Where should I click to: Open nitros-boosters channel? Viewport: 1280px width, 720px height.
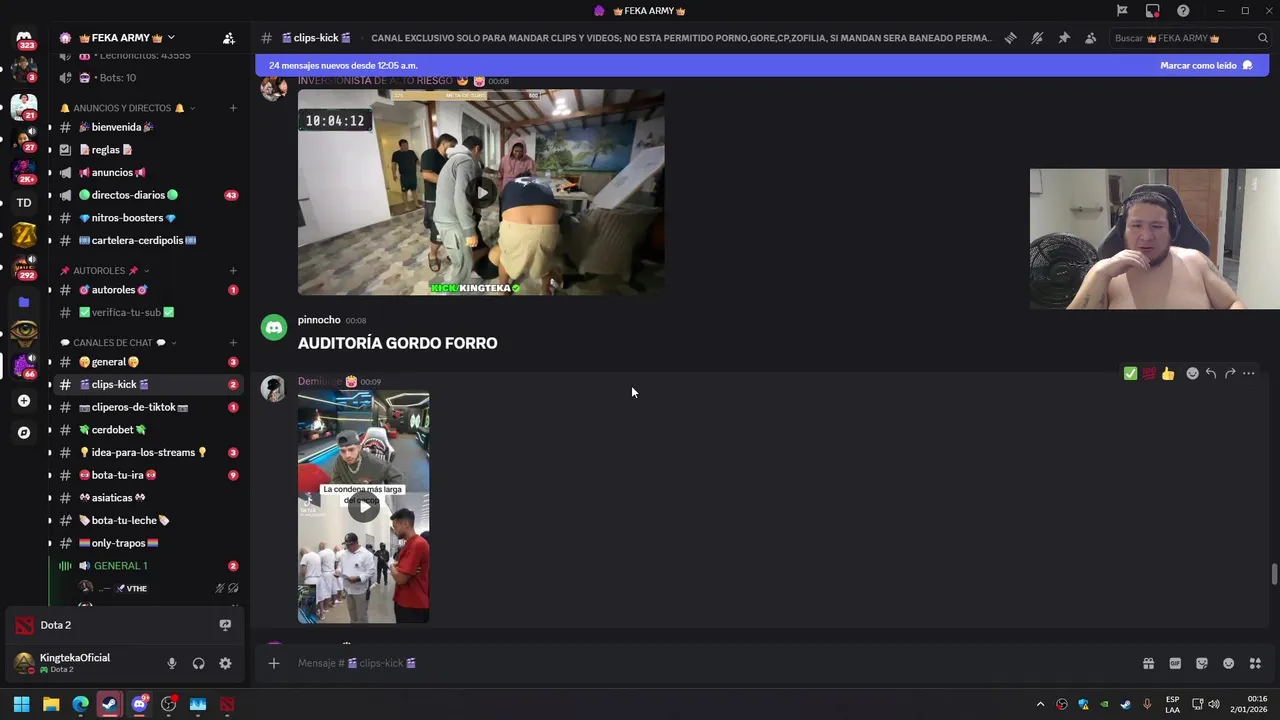click(x=146, y=218)
